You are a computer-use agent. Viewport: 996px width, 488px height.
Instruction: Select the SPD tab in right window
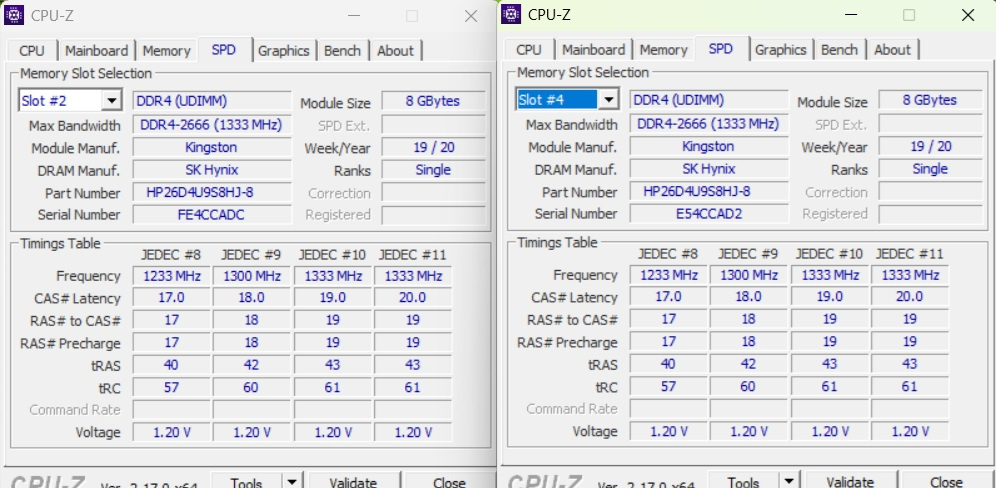click(x=721, y=48)
